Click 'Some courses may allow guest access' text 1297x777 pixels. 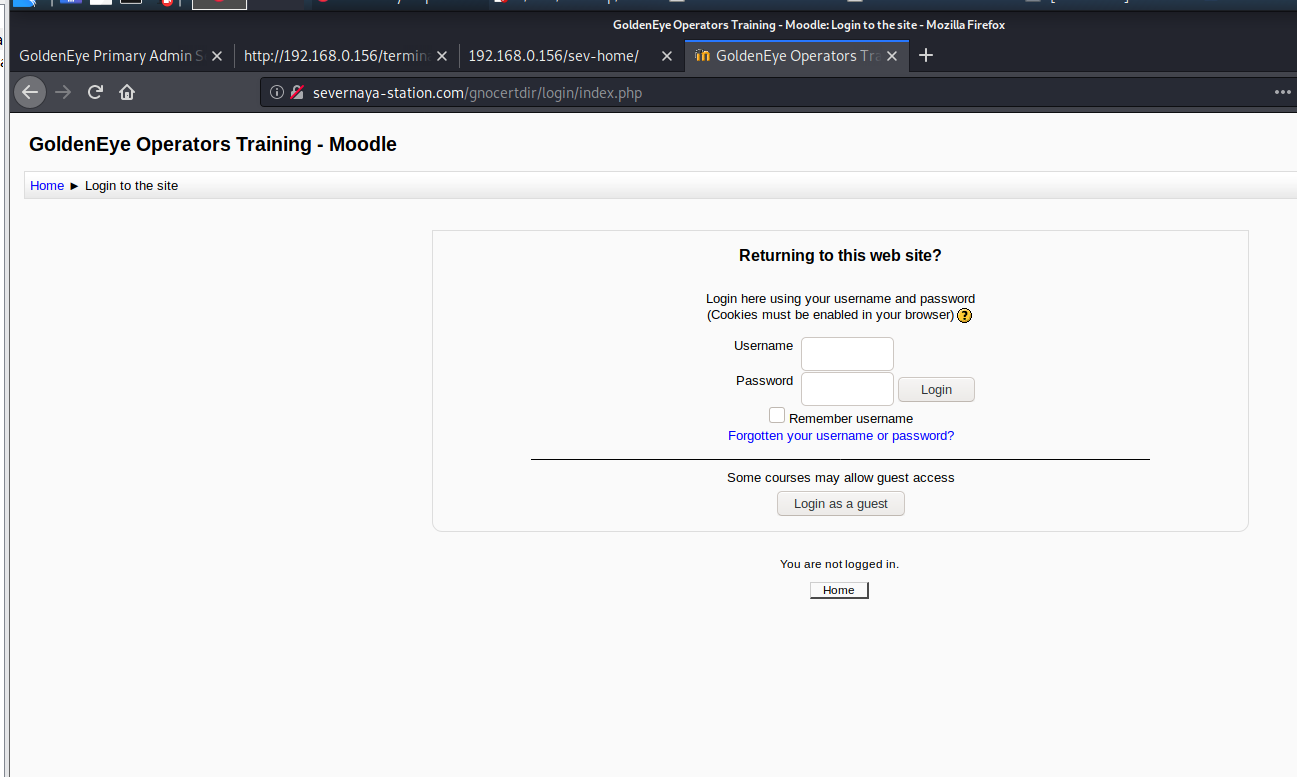[x=841, y=478]
